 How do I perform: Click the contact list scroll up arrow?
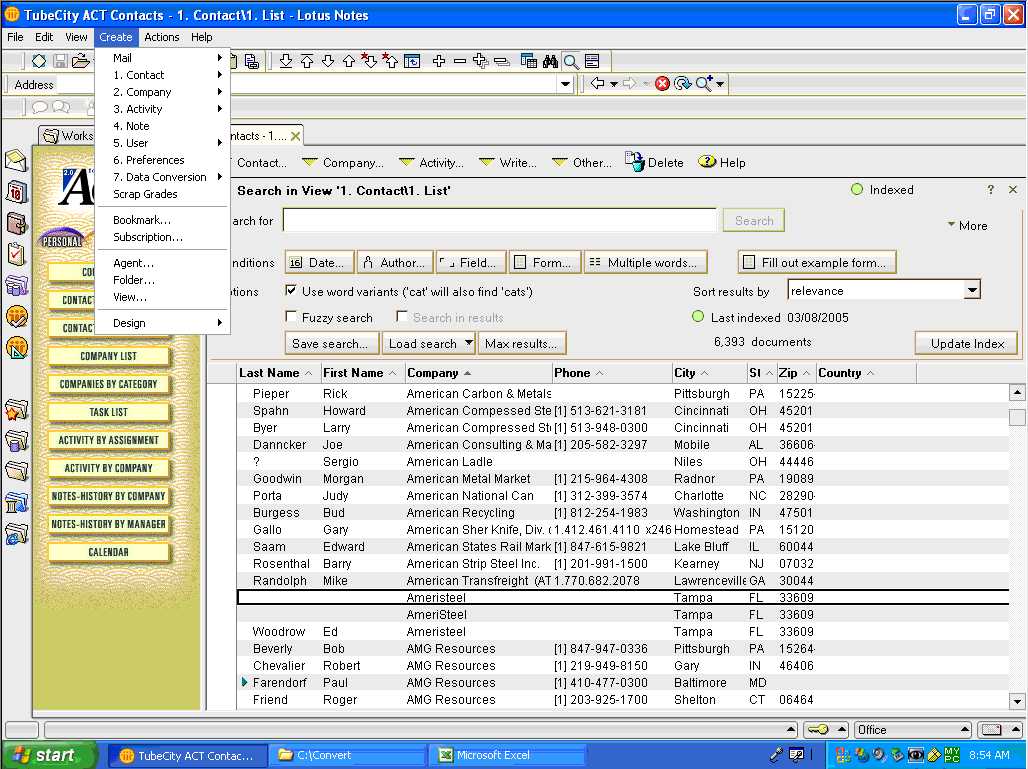(x=1016, y=393)
